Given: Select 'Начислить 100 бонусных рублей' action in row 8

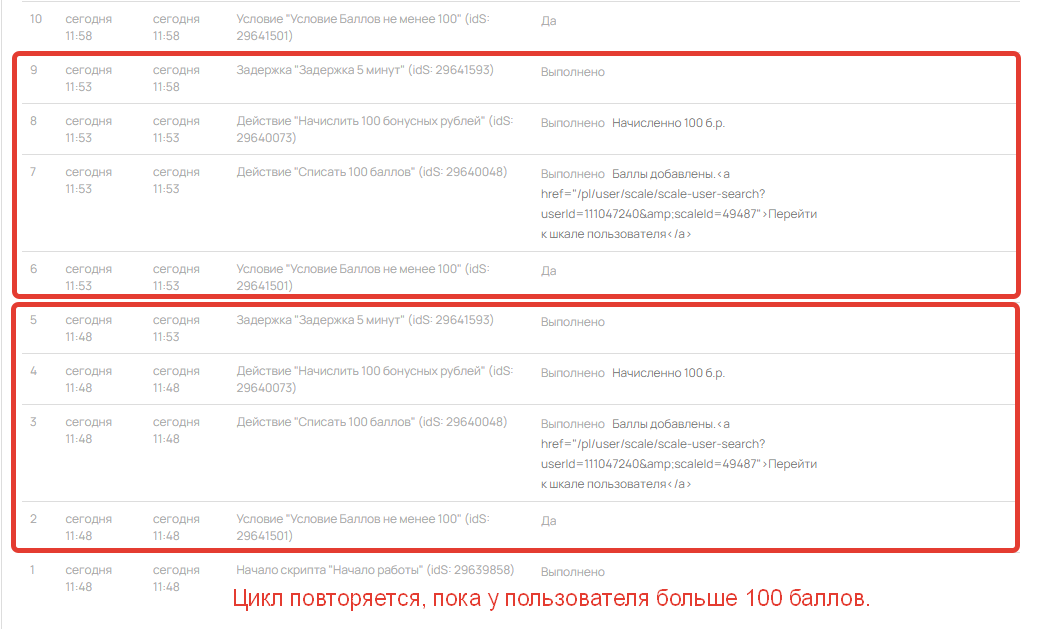Looking at the screenshot, I should click(x=375, y=129).
